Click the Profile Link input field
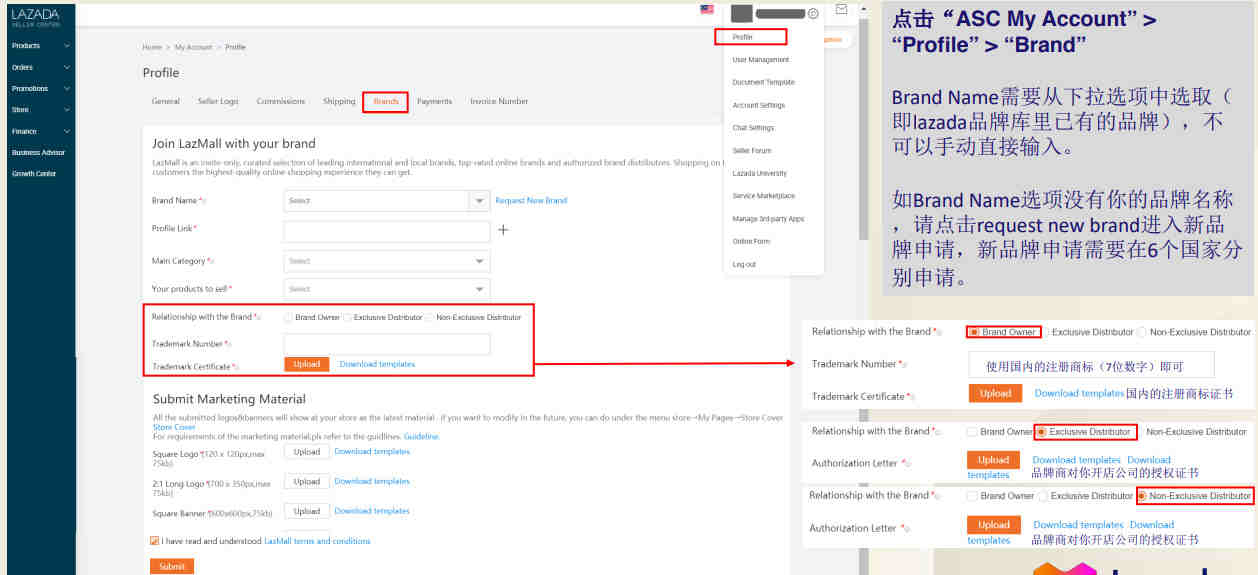The height and width of the screenshot is (575, 1258). pos(387,232)
